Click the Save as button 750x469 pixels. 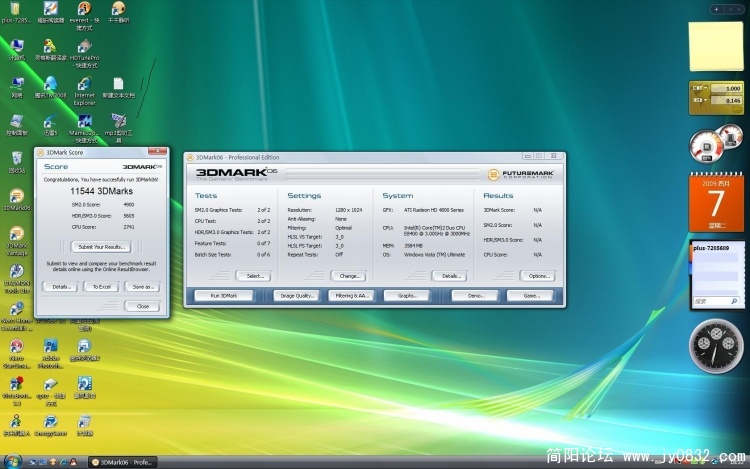pos(143,287)
